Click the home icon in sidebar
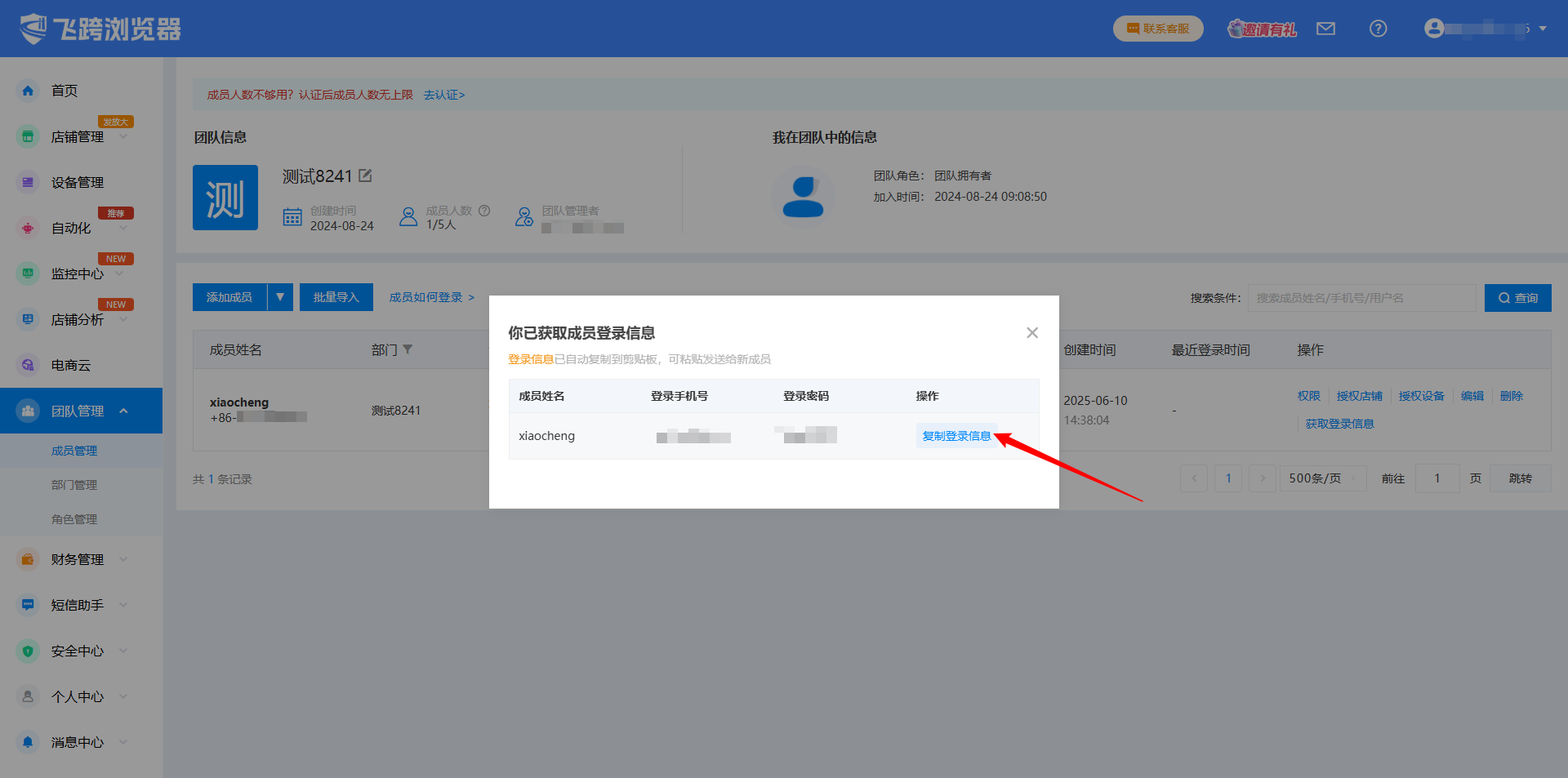 click(28, 91)
